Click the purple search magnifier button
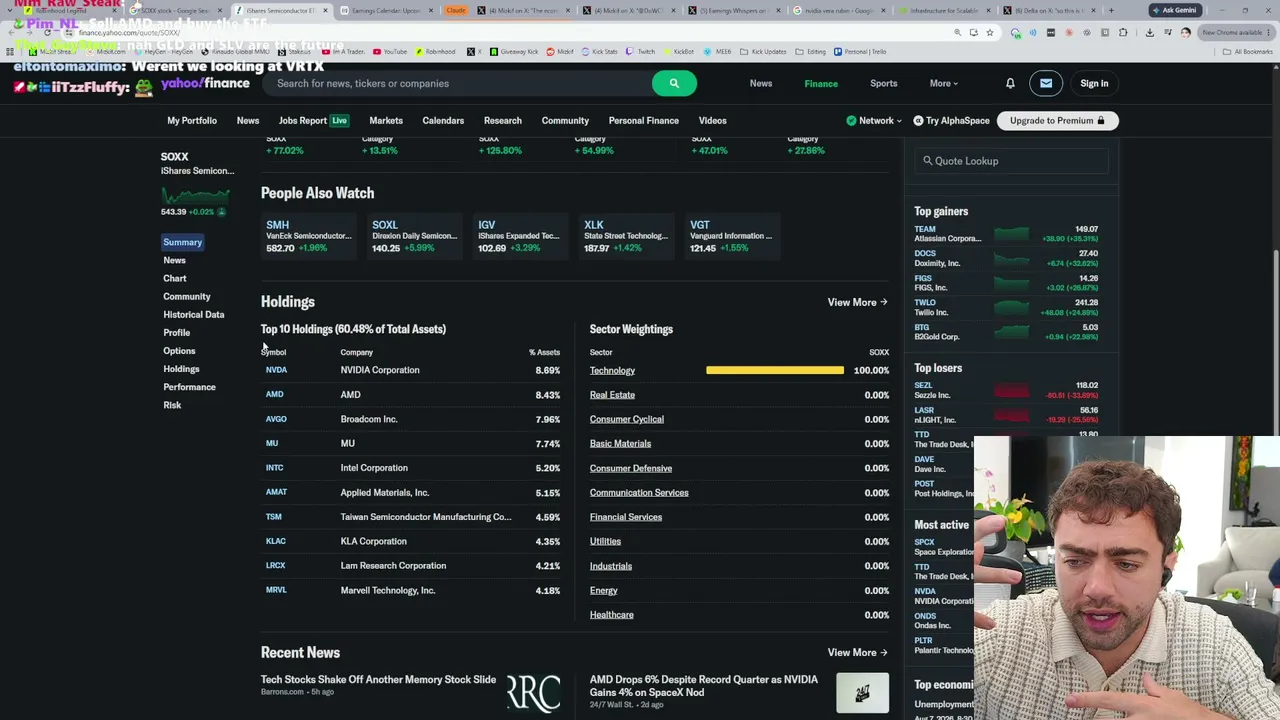 click(x=674, y=83)
